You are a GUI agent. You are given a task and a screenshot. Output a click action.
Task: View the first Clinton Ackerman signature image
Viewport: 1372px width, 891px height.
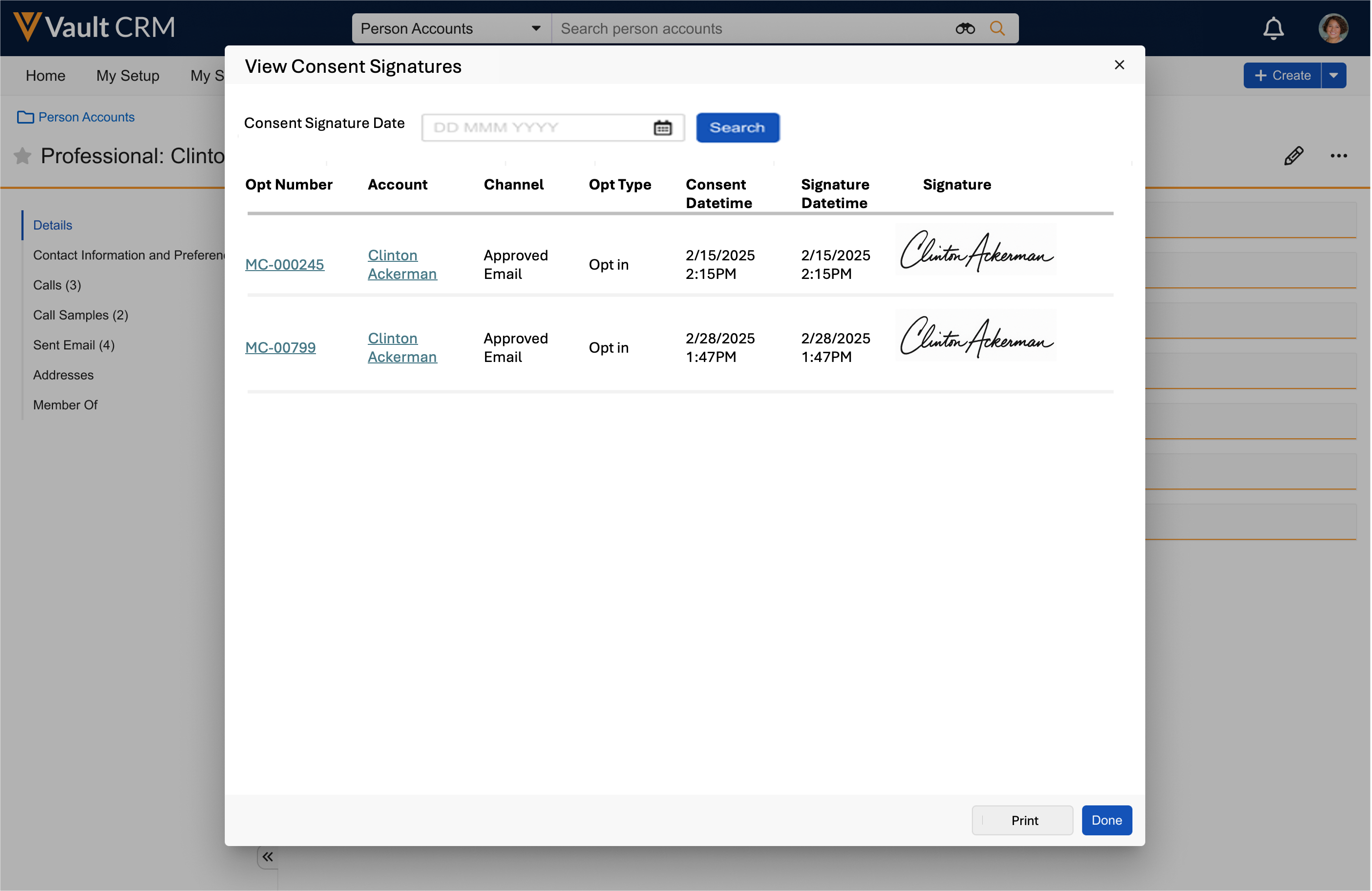[x=976, y=250]
